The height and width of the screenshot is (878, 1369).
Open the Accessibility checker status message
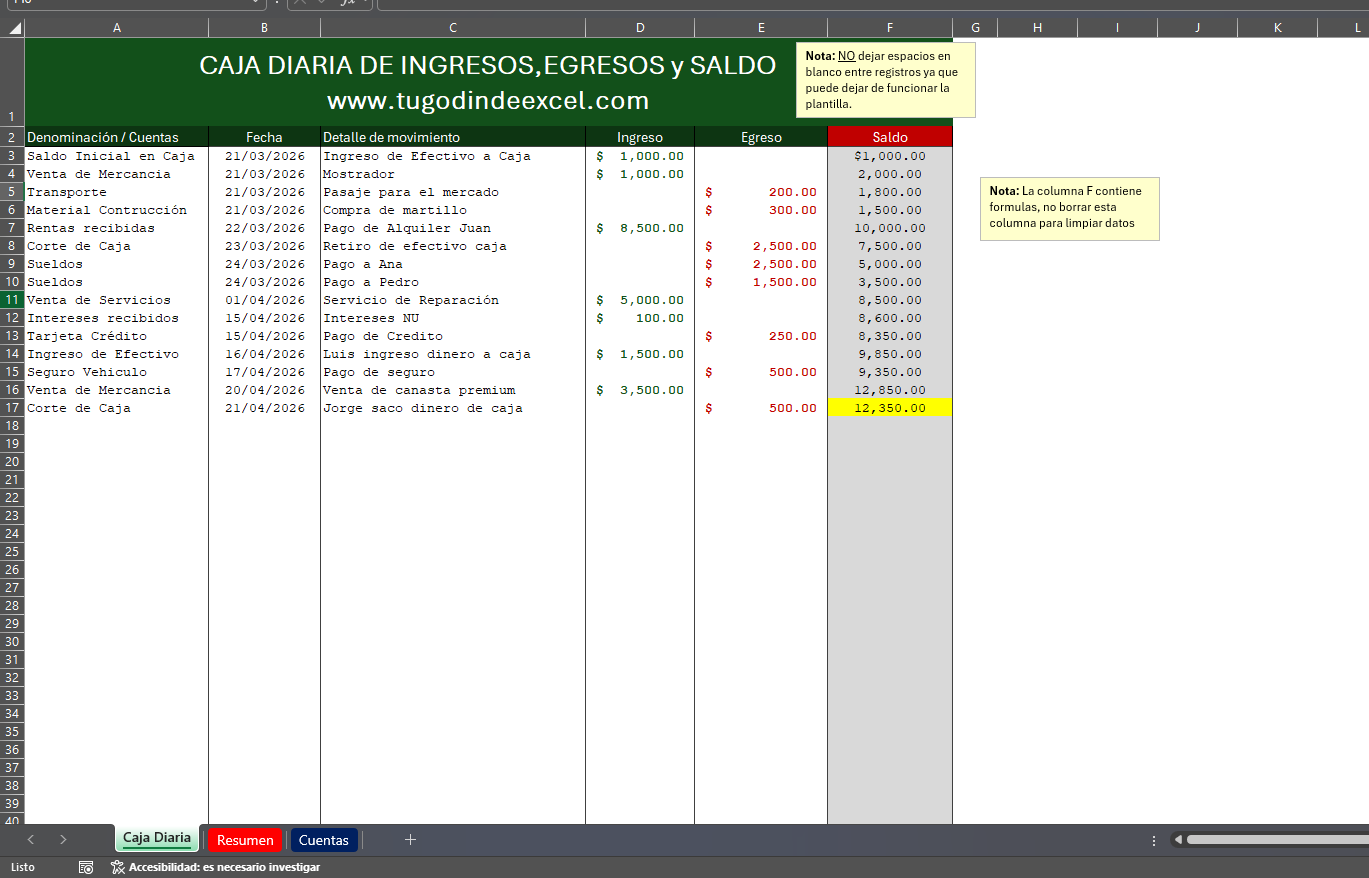(x=215, y=867)
